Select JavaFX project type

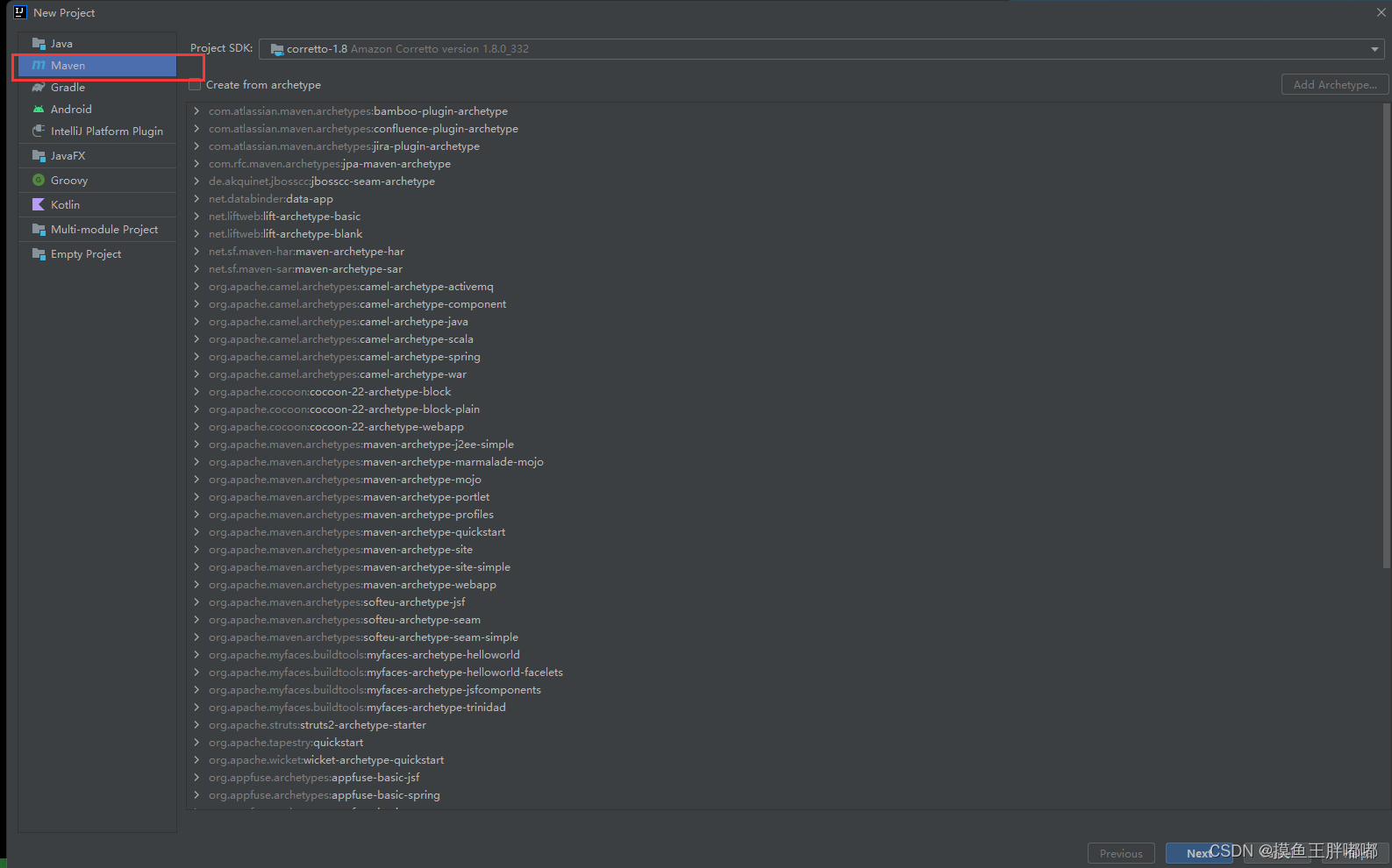97,155
